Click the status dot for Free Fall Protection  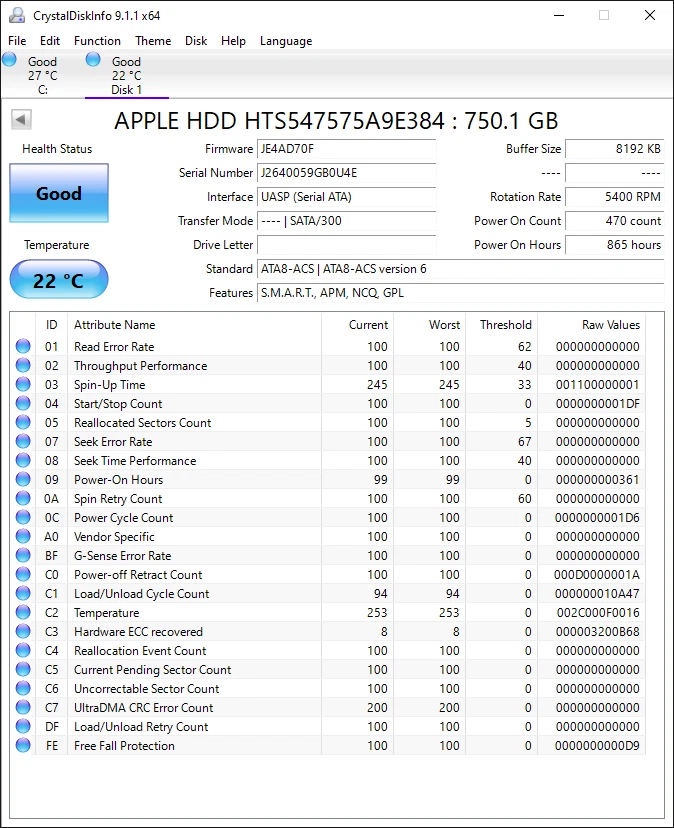point(22,745)
